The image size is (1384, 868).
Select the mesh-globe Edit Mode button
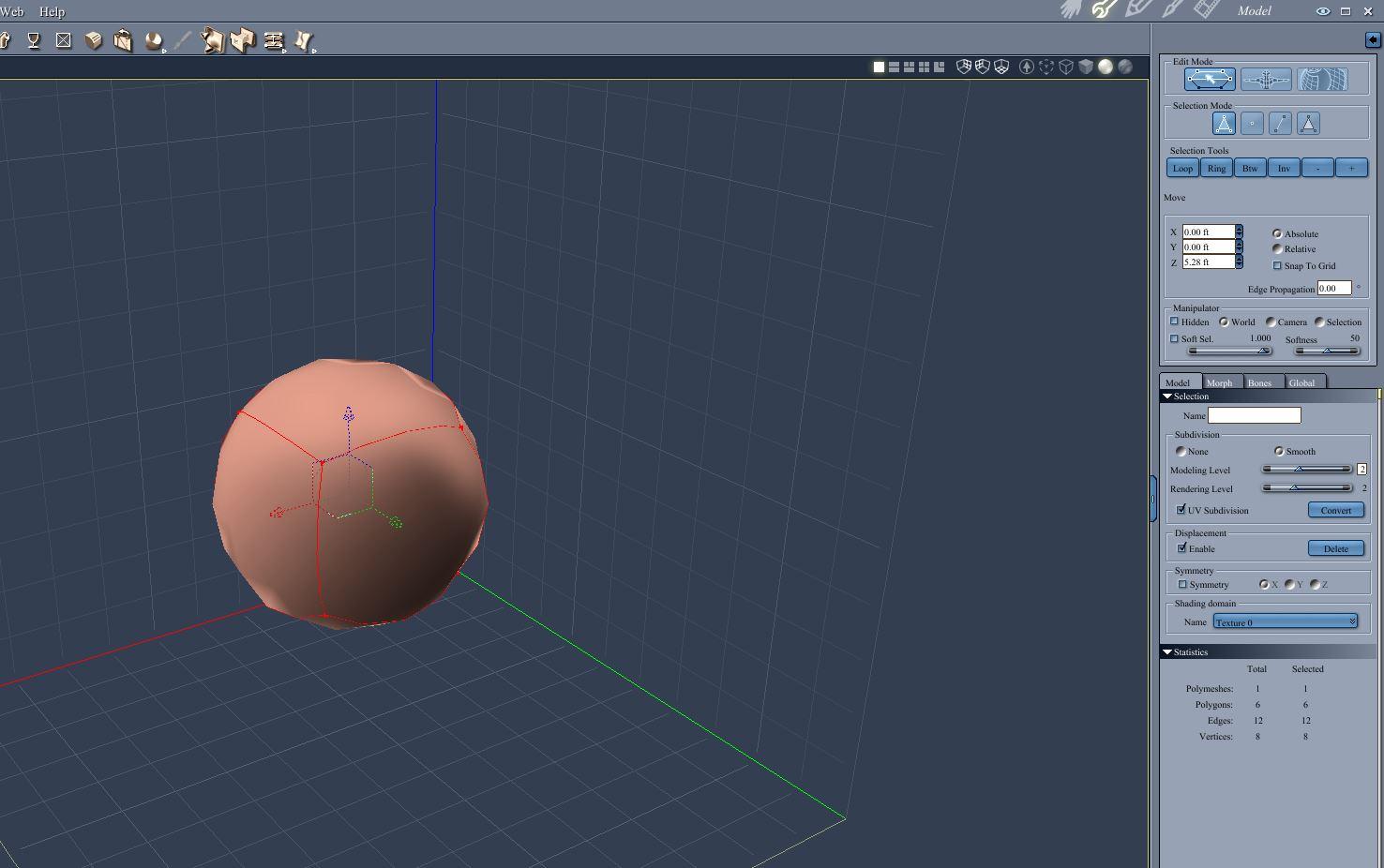coord(1322,80)
